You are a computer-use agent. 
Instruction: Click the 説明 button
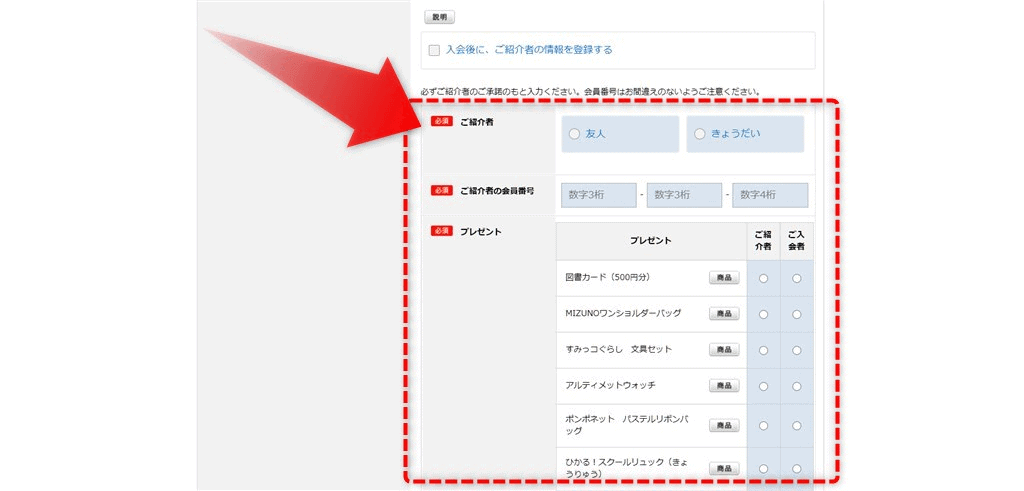tap(440, 17)
